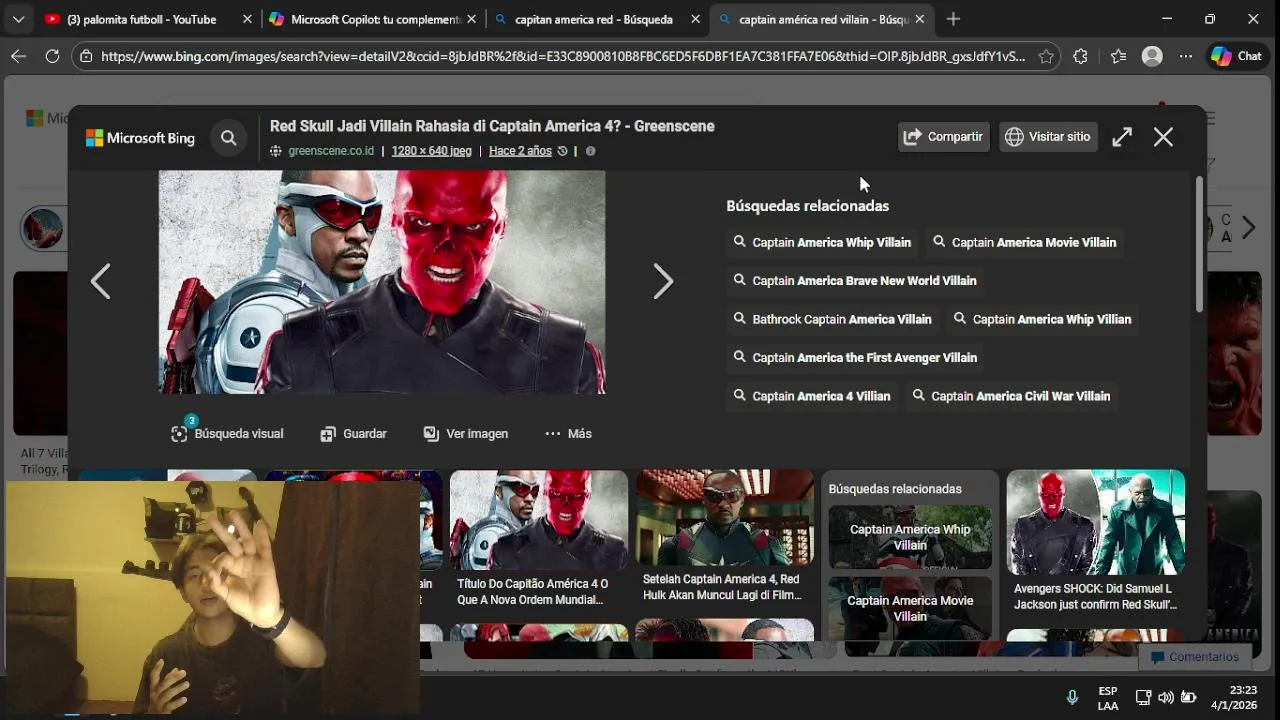Add page to favorites star
This screenshot has height=720, width=1280.
coord(1045,56)
